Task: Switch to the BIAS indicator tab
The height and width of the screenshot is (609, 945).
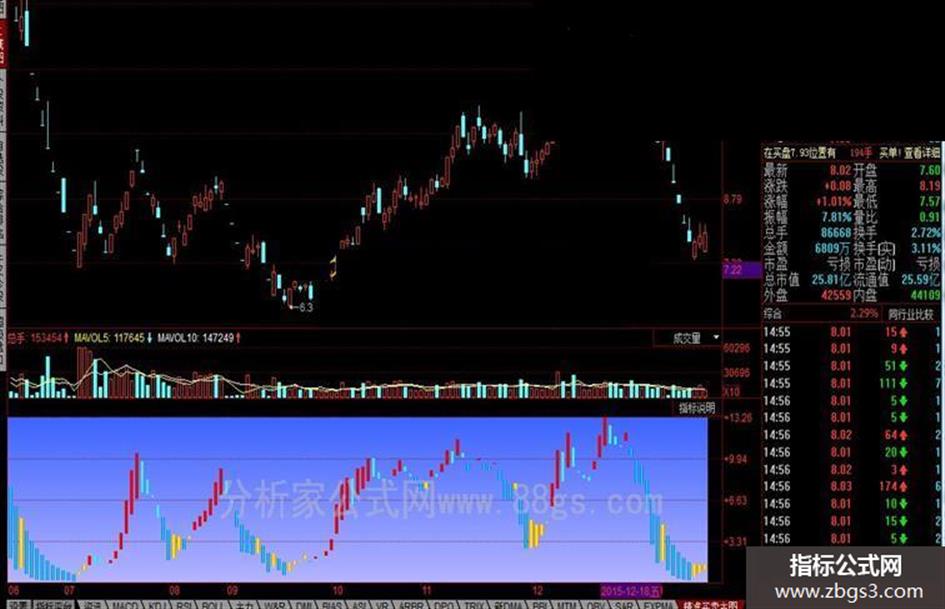Action: [x=332, y=604]
